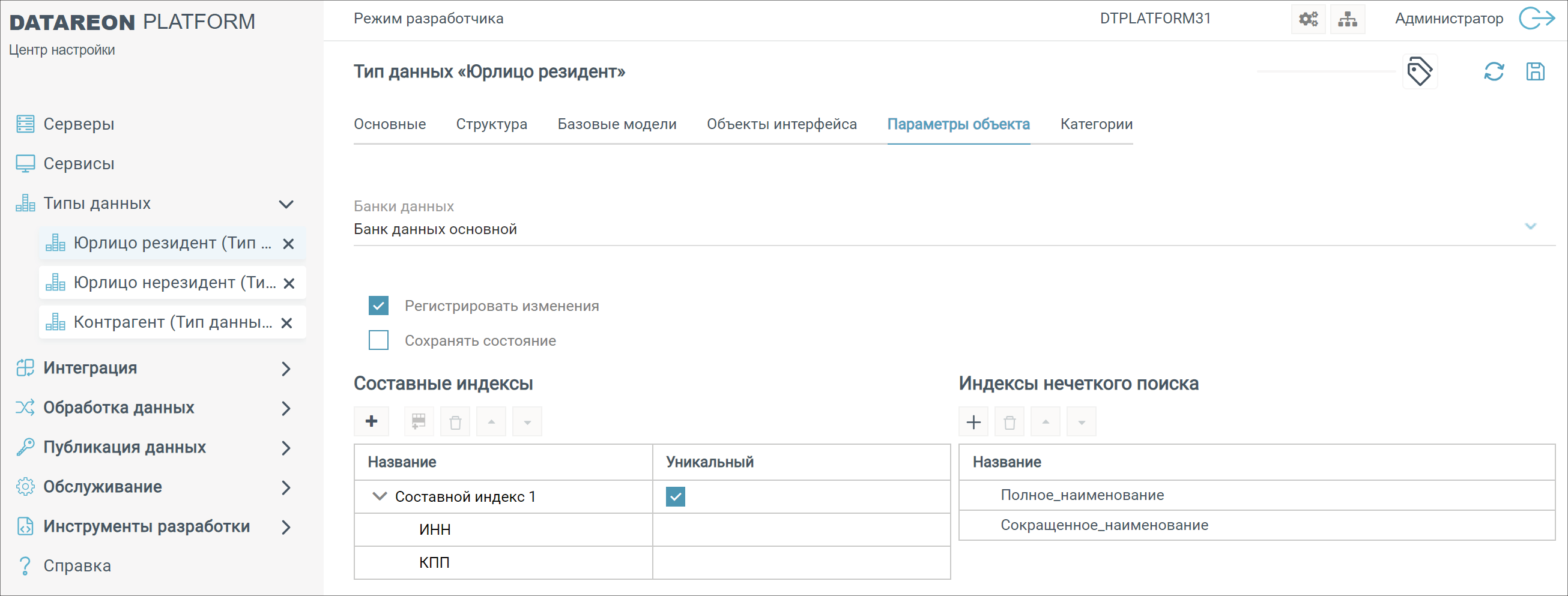Viewport: 1568px width, 596px height.
Task: Open the tag assignment icon near the save button
Action: pos(1421,71)
